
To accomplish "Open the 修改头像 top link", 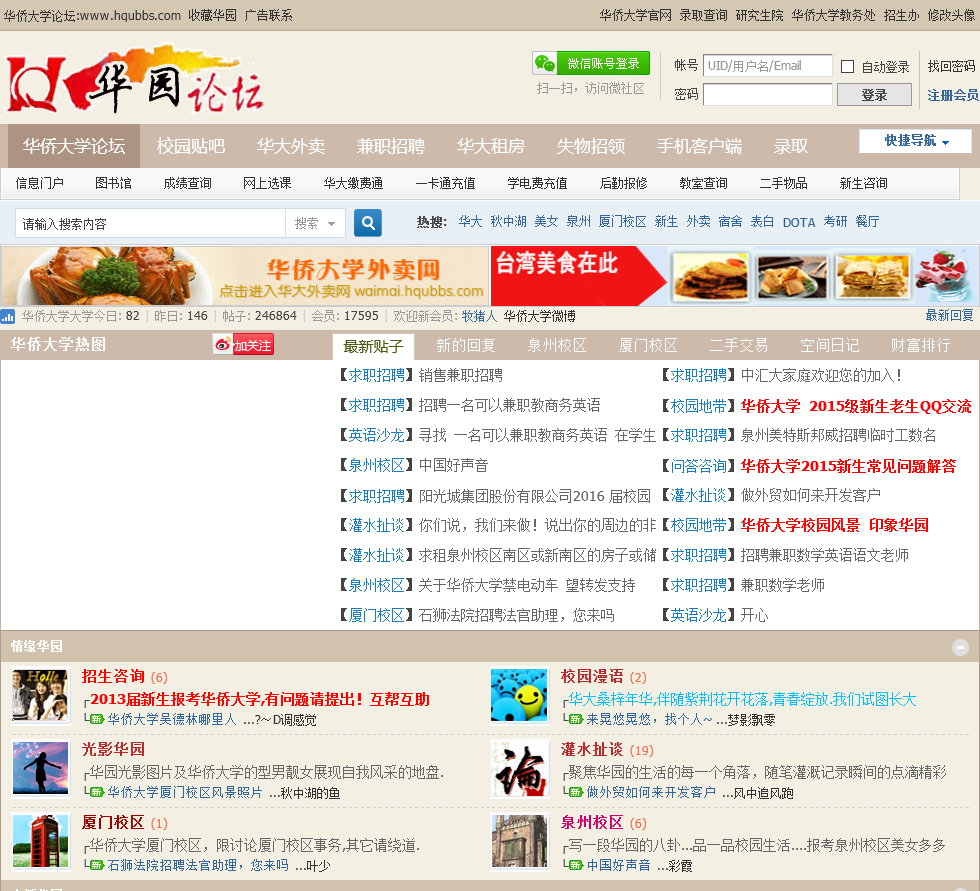I will 951,15.
